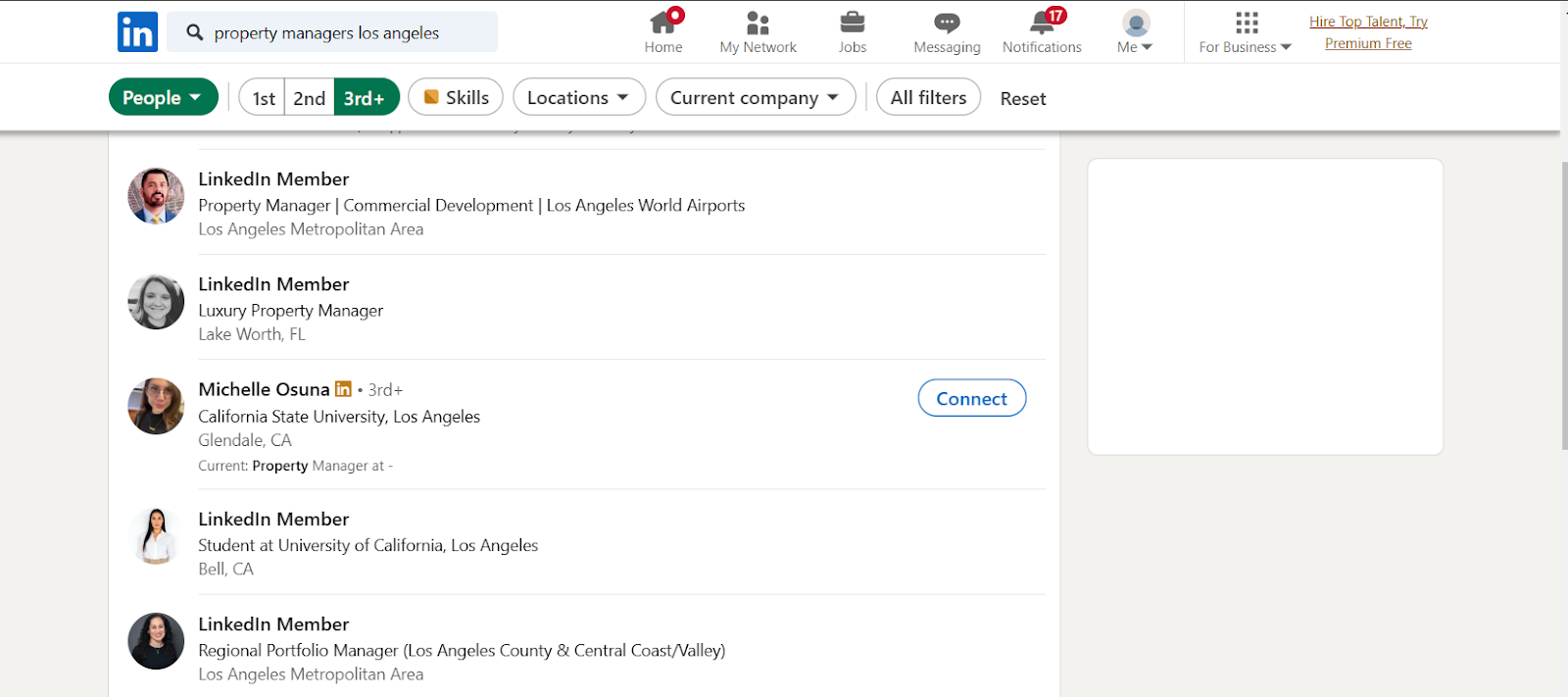This screenshot has height=697, width=1568.
Task: Open the All filters panel
Action: click(928, 97)
